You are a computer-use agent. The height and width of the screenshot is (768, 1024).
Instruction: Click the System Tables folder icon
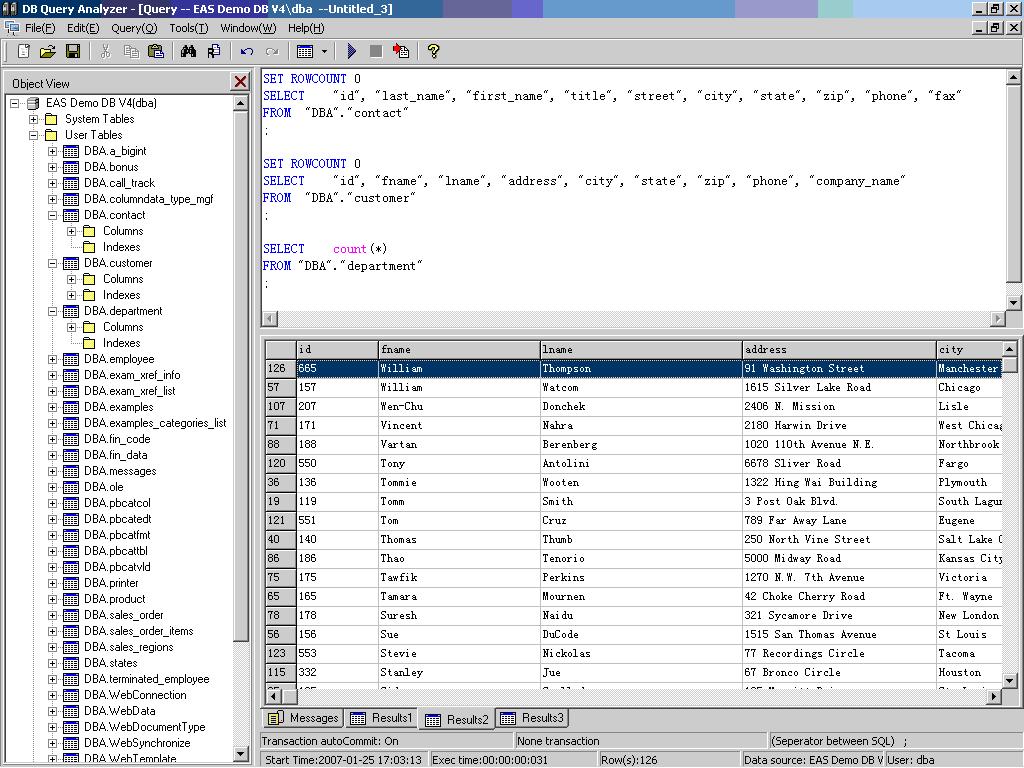(x=52, y=119)
